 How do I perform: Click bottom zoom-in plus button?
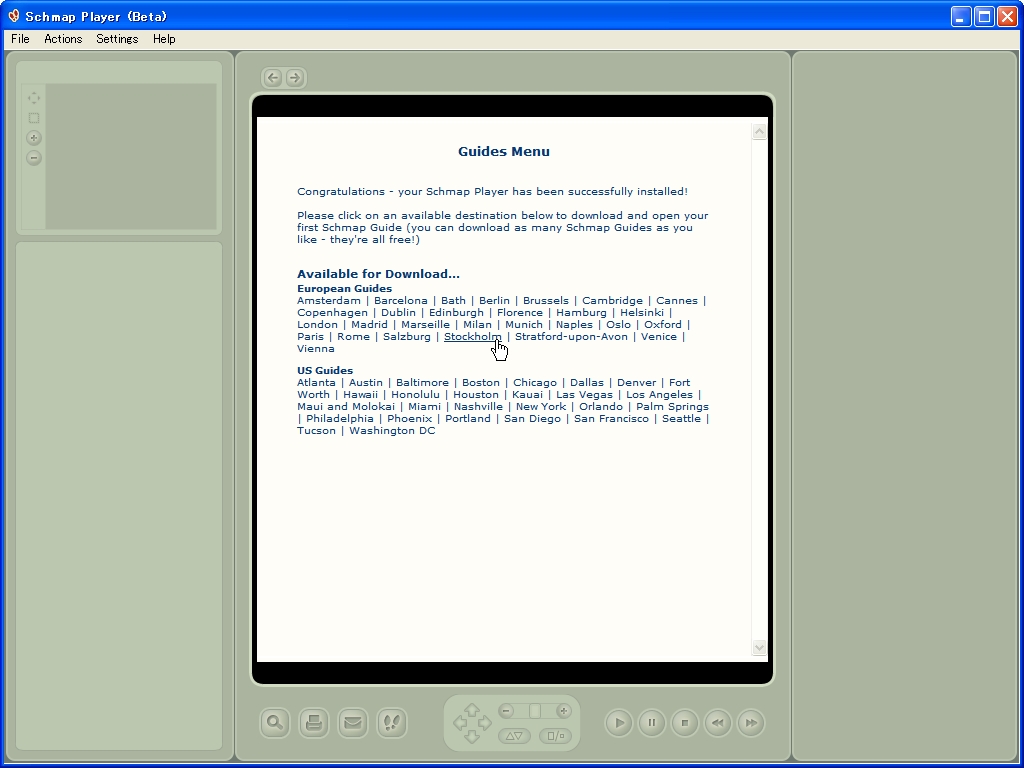564,711
